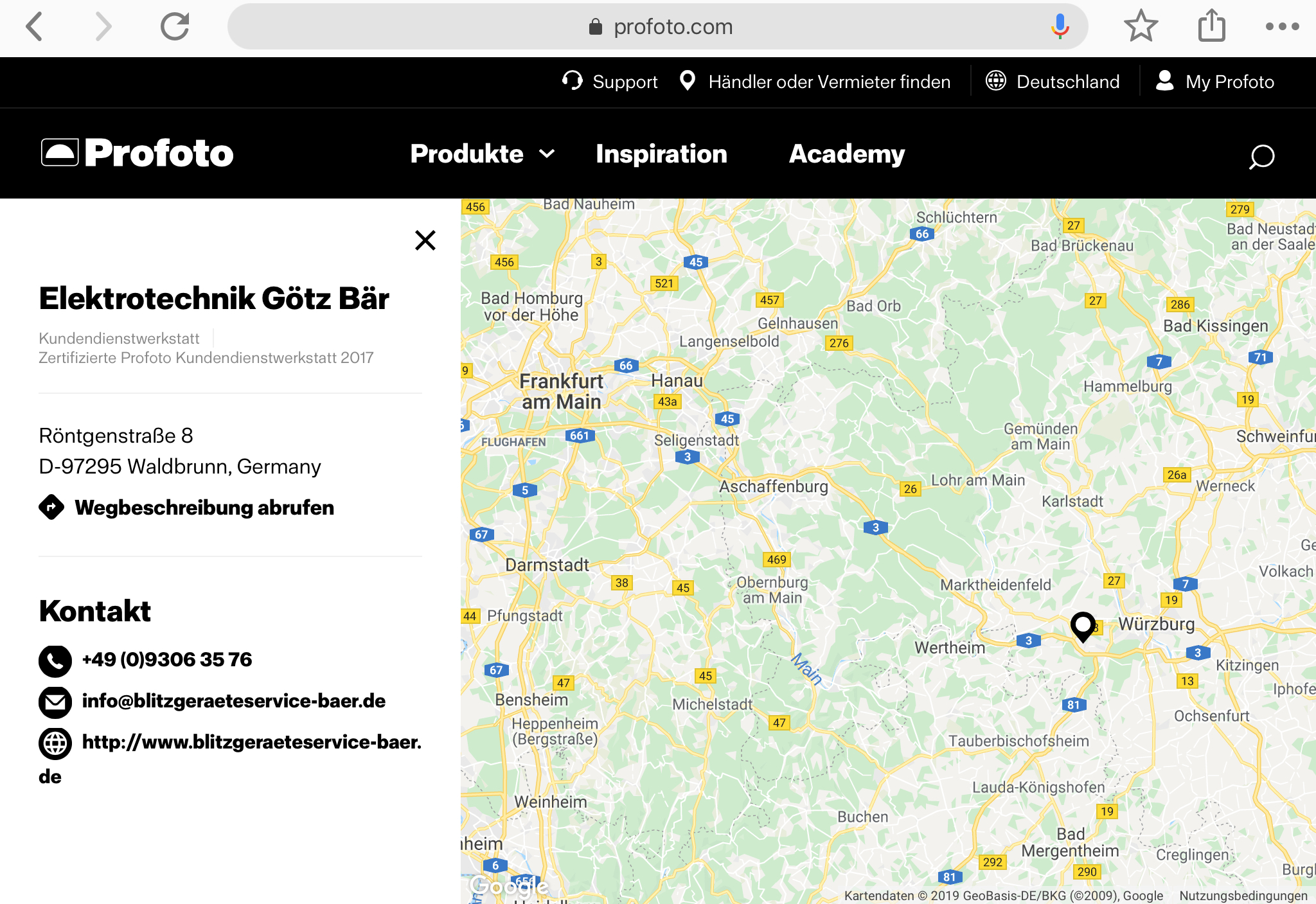
Task: Click Wegbeschreibung abrufen
Action: [x=204, y=508]
